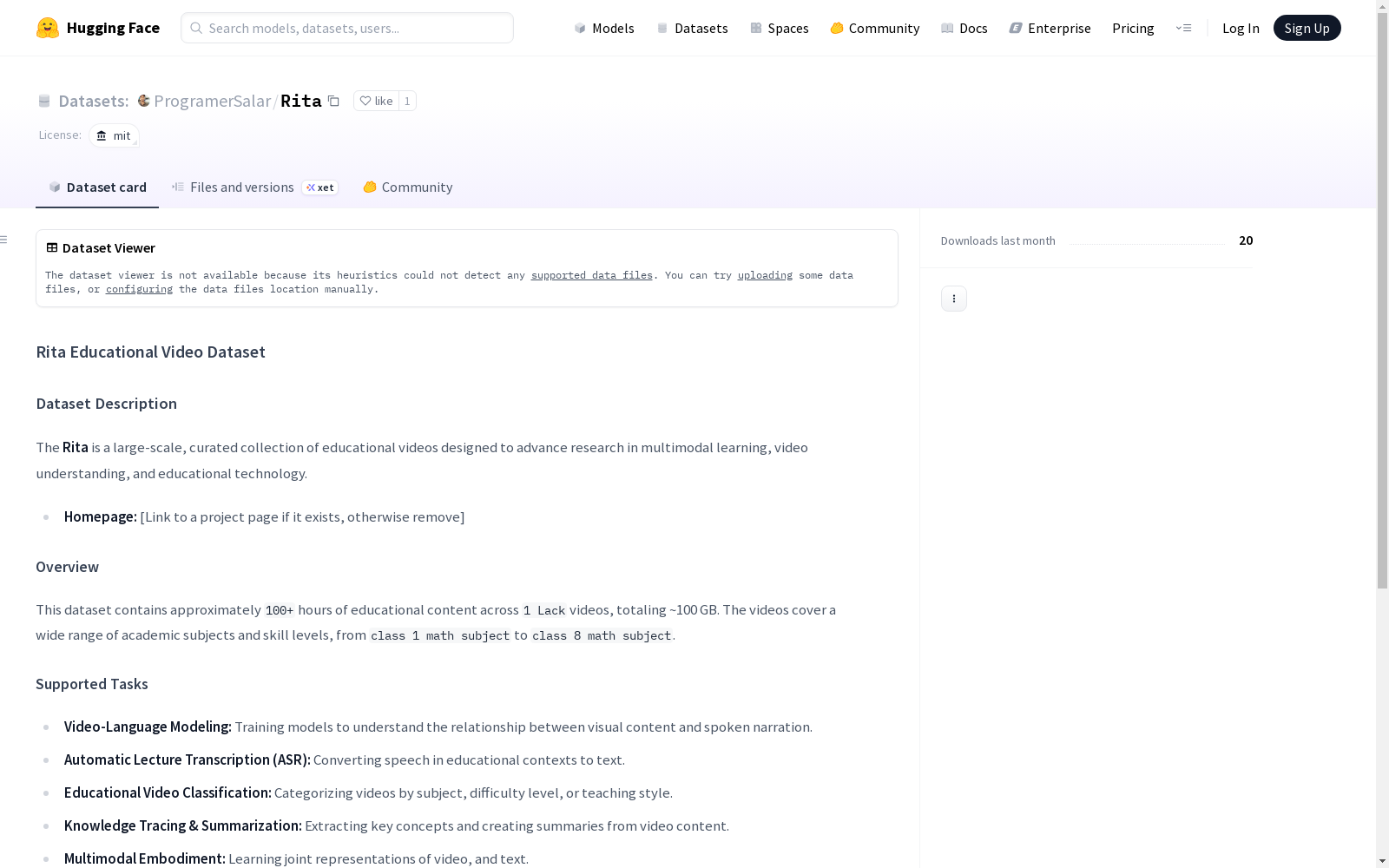Copy dataset name with the copy icon
Viewport: 1389px width, 868px height.
[333, 101]
